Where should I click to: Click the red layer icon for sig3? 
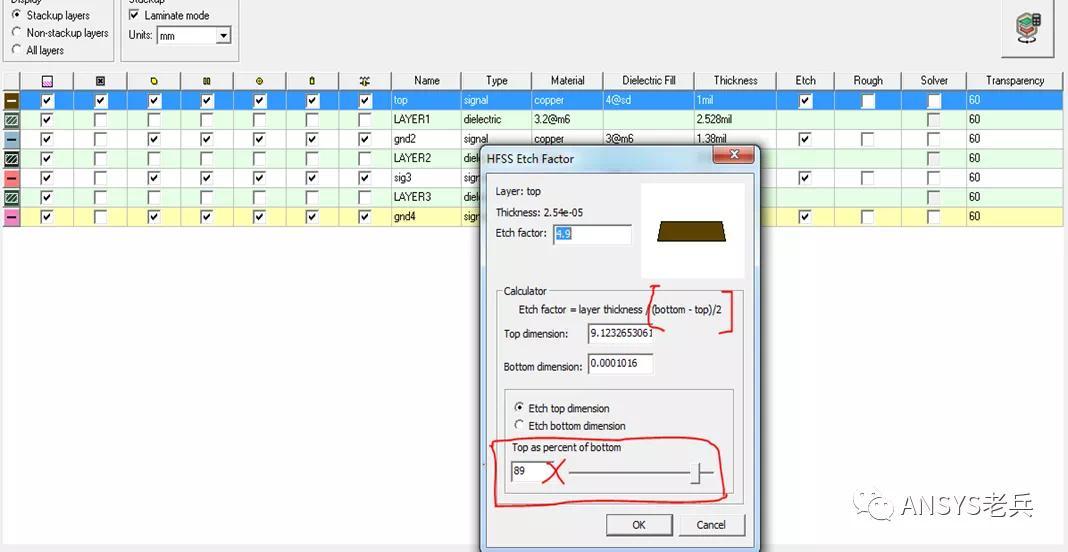[x=12, y=178]
